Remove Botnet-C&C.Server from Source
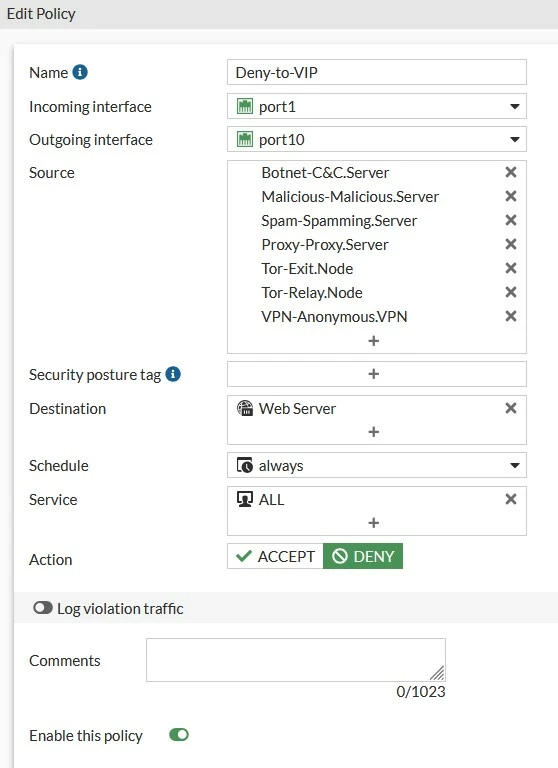This screenshot has height=768, width=558. coord(510,172)
